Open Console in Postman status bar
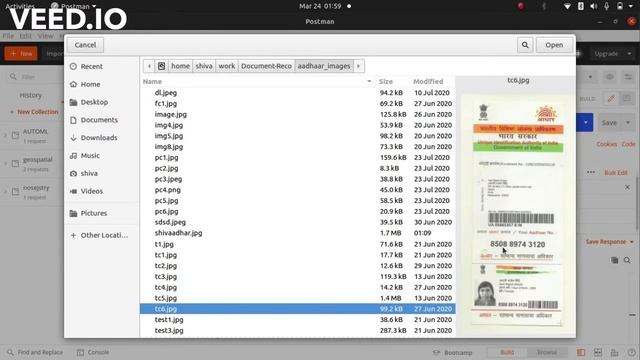 tap(93, 352)
